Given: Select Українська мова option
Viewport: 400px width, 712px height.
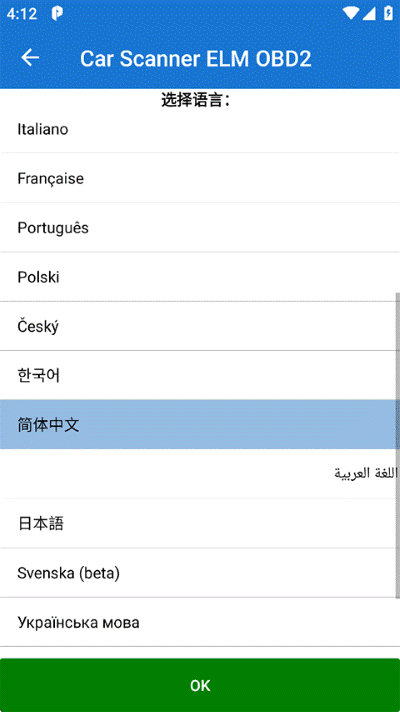Looking at the screenshot, I should (200, 623).
